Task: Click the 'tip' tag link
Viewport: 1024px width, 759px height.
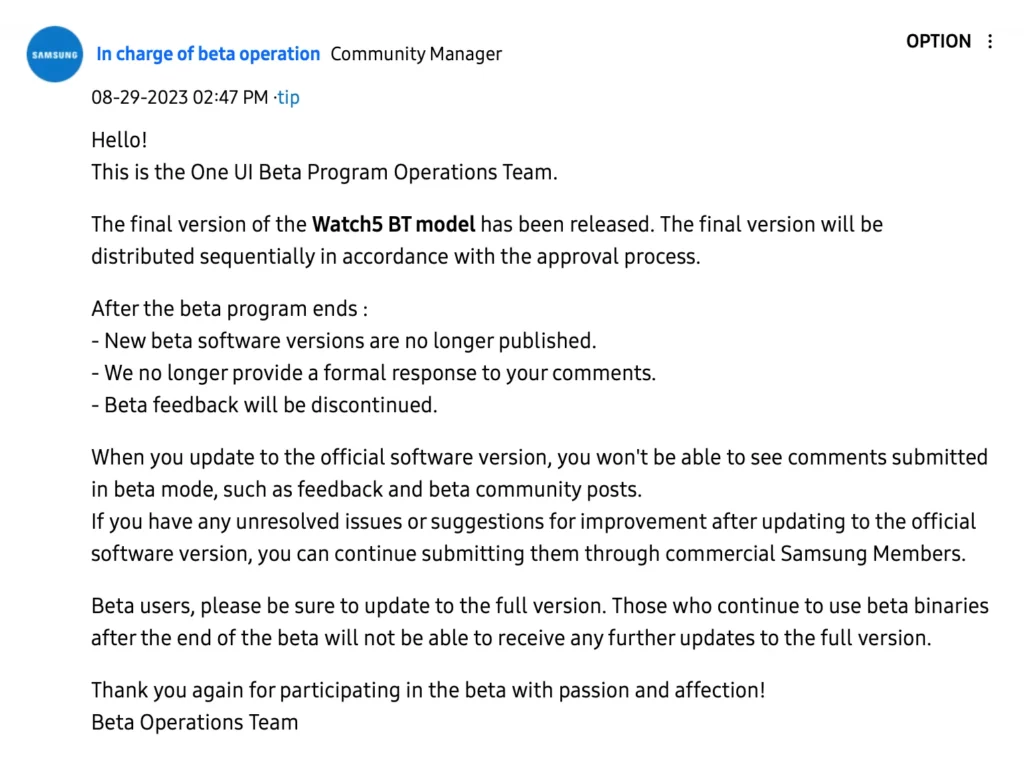Action: pyautogui.click(x=288, y=97)
